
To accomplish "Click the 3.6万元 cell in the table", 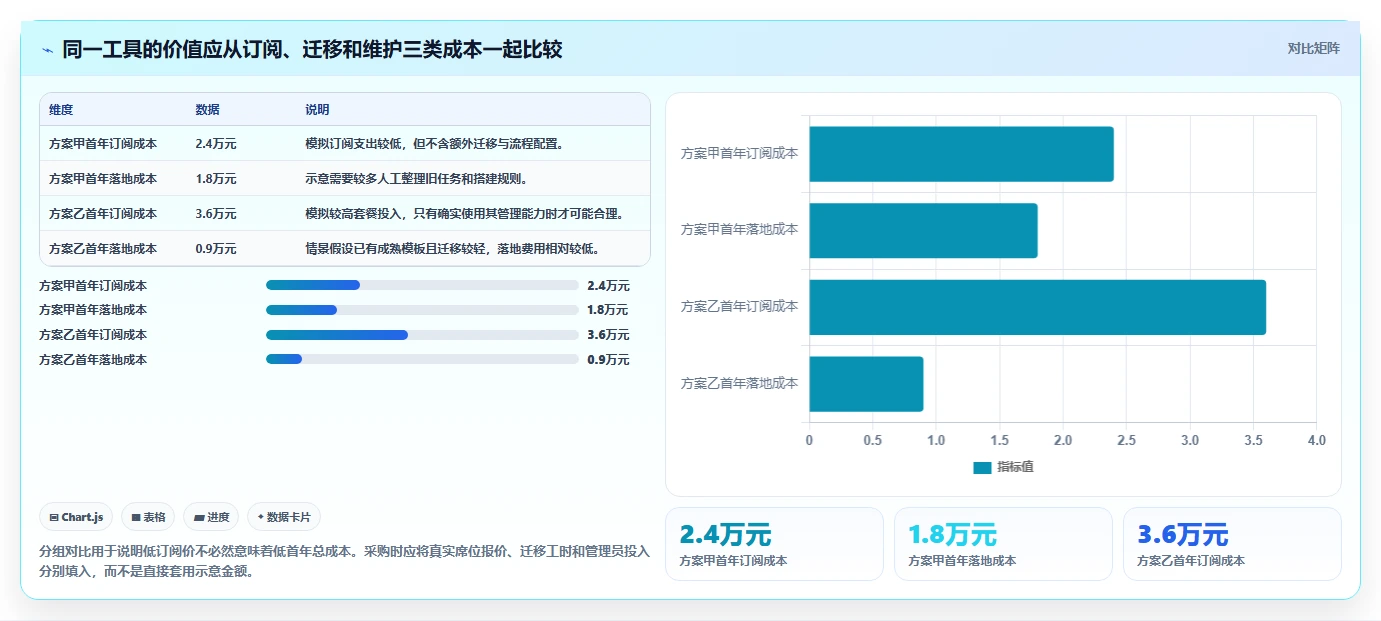I will click(216, 213).
